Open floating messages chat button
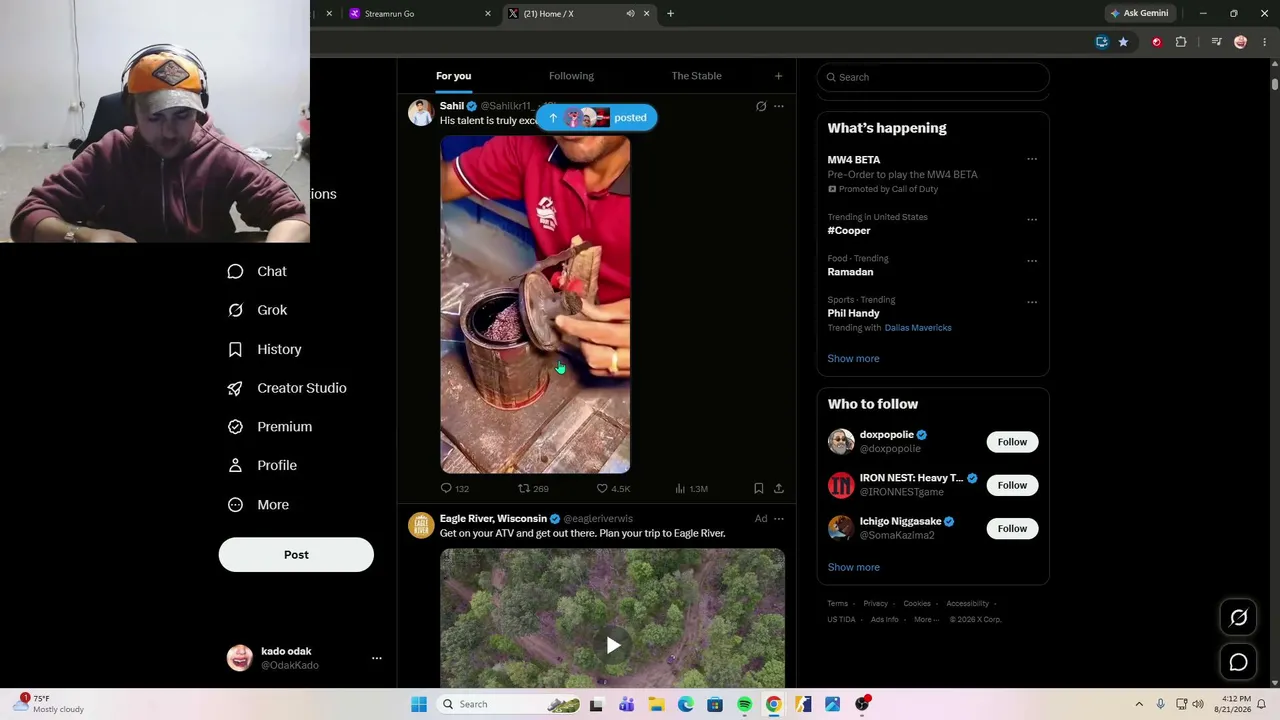 [x=1238, y=662]
